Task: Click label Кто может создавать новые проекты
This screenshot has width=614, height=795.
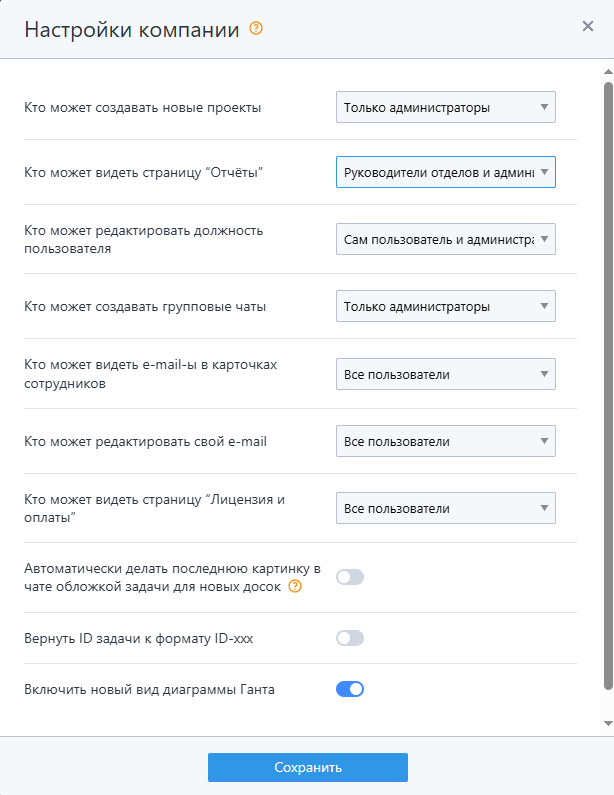Action: [143, 107]
